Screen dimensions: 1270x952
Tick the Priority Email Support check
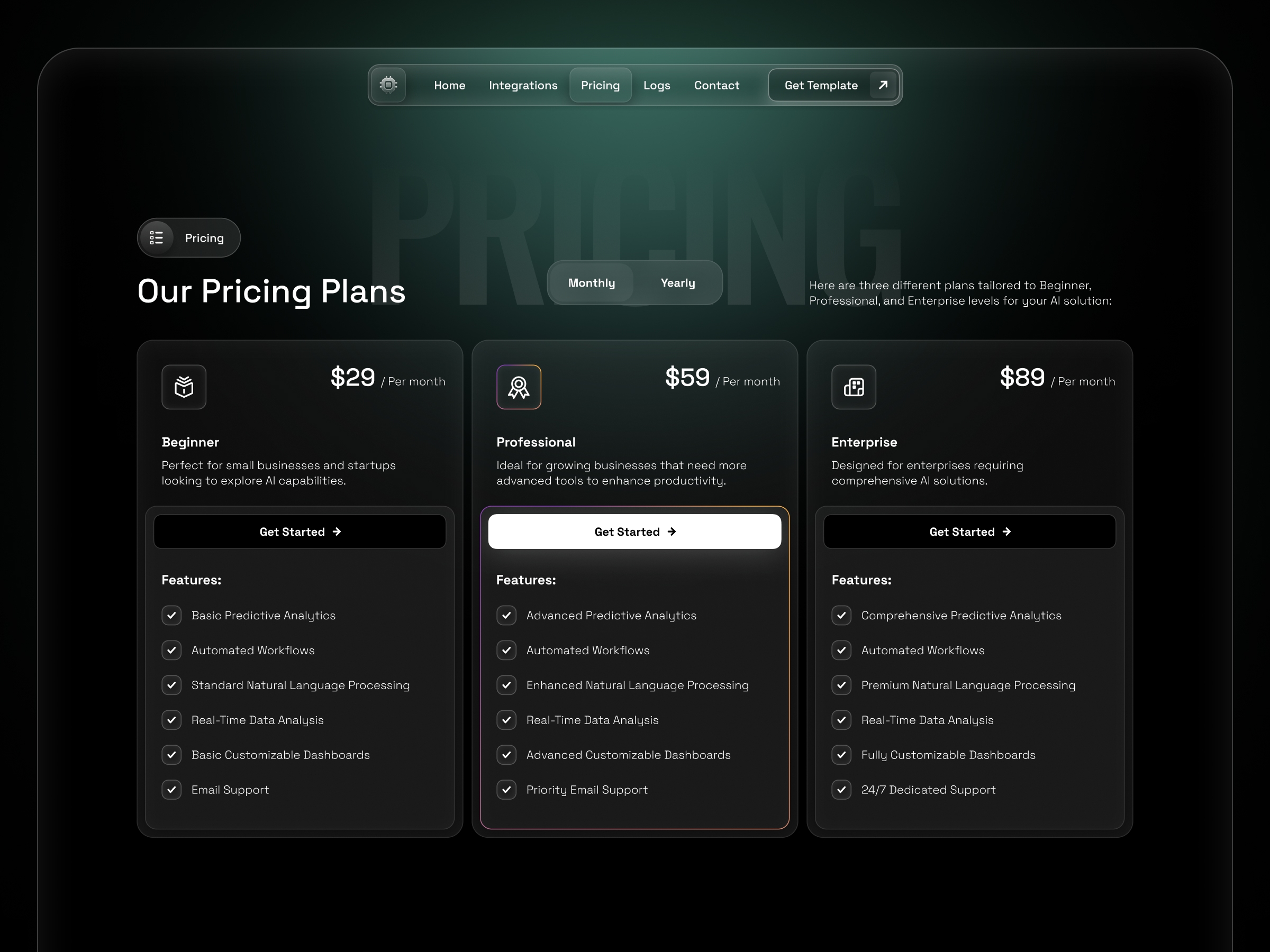506,790
